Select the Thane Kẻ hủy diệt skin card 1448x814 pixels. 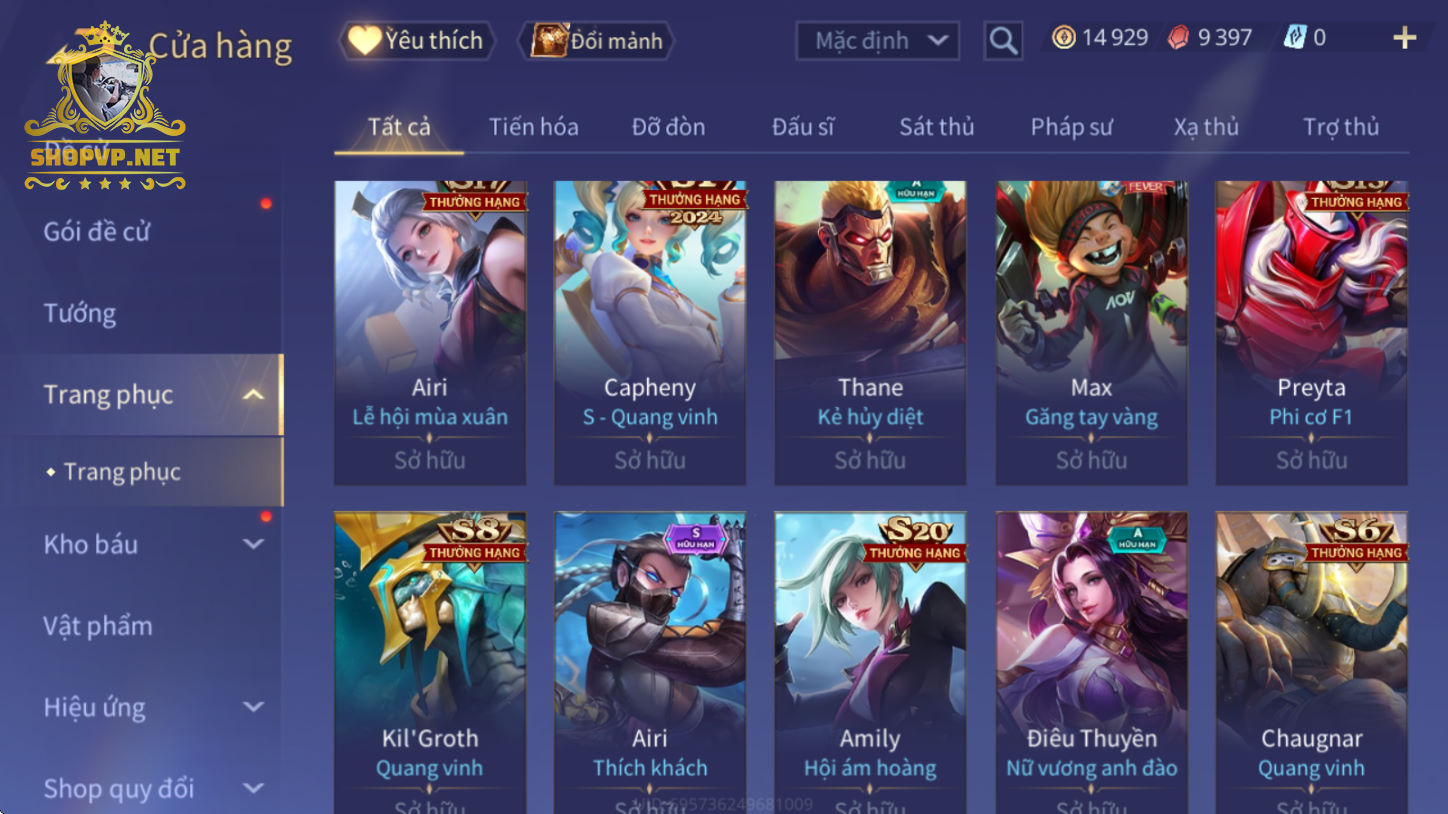870,333
